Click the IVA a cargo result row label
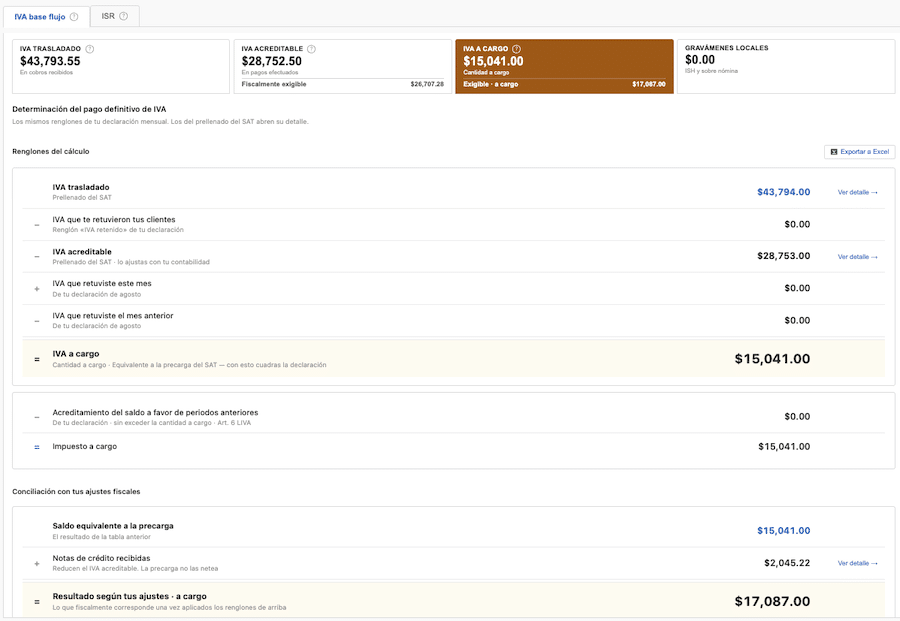Image resolution: width=900 pixels, height=621 pixels. pyautogui.click(x=76, y=354)
